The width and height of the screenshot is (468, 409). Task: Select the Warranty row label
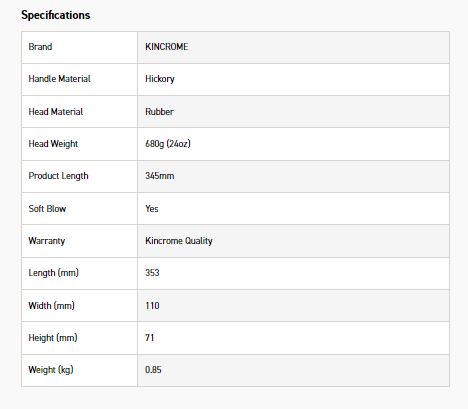47,241
